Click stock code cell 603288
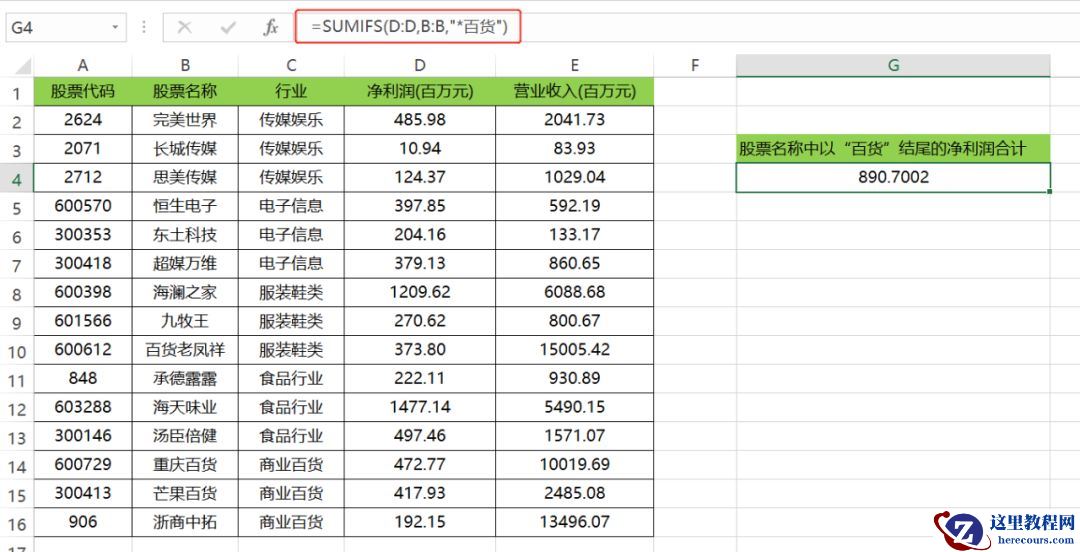 [x=83, y=407]
